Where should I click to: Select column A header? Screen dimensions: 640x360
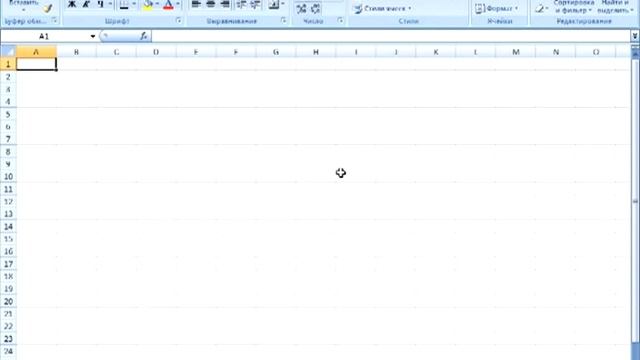coord(36,52)
